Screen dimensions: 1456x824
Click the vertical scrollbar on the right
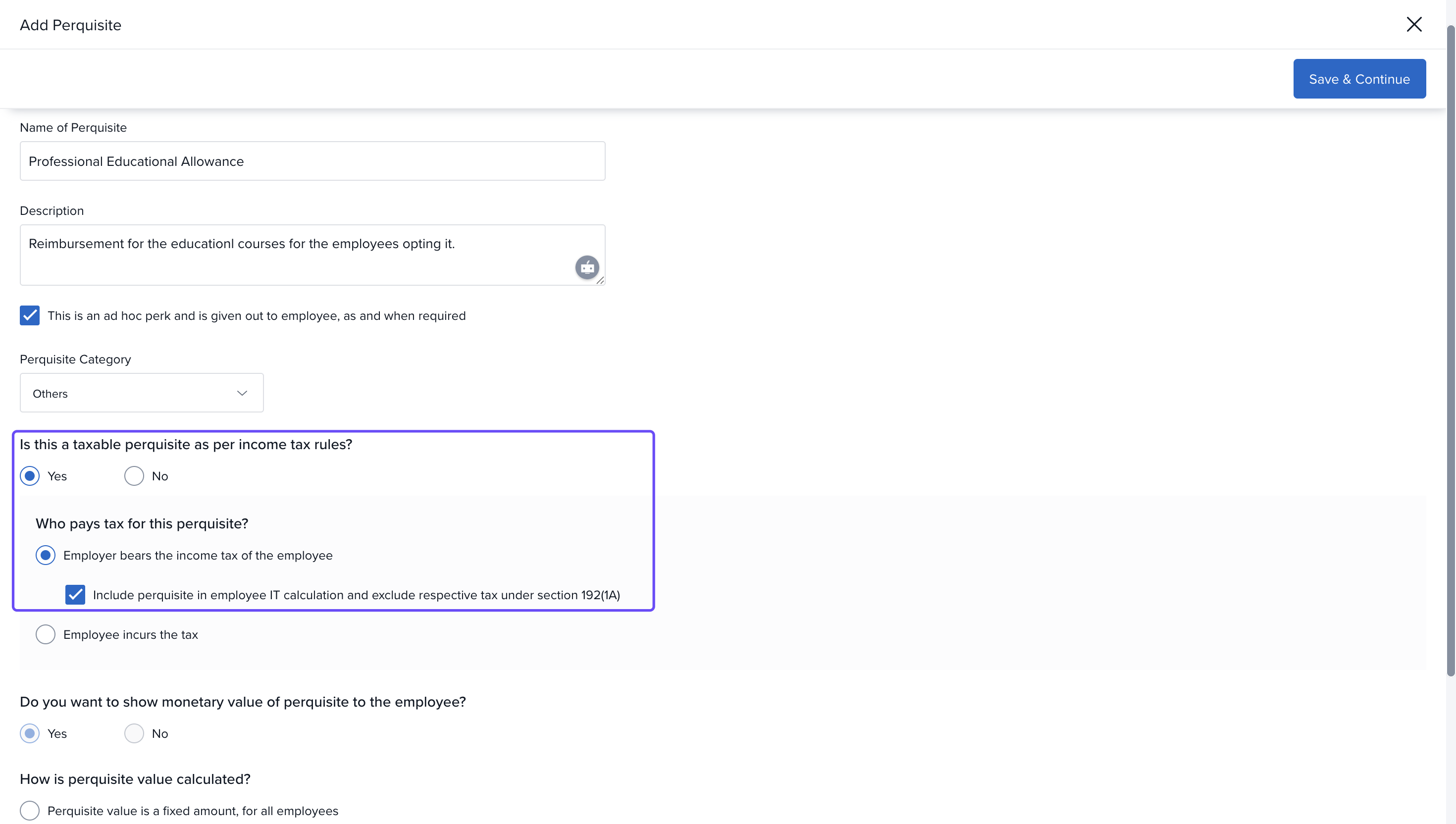(x=1451, y=351)
